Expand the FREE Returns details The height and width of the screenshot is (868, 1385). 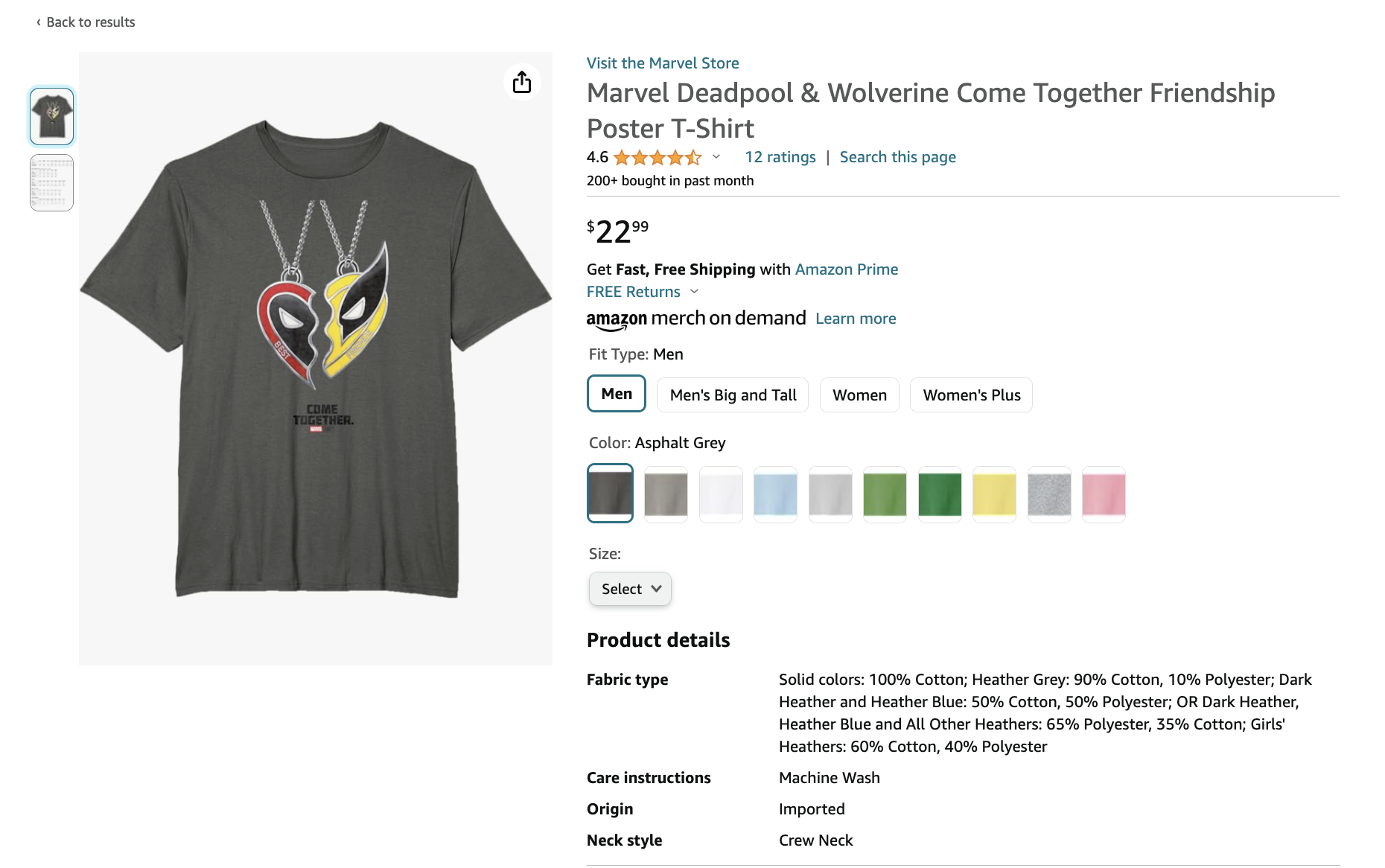[643, 292]
